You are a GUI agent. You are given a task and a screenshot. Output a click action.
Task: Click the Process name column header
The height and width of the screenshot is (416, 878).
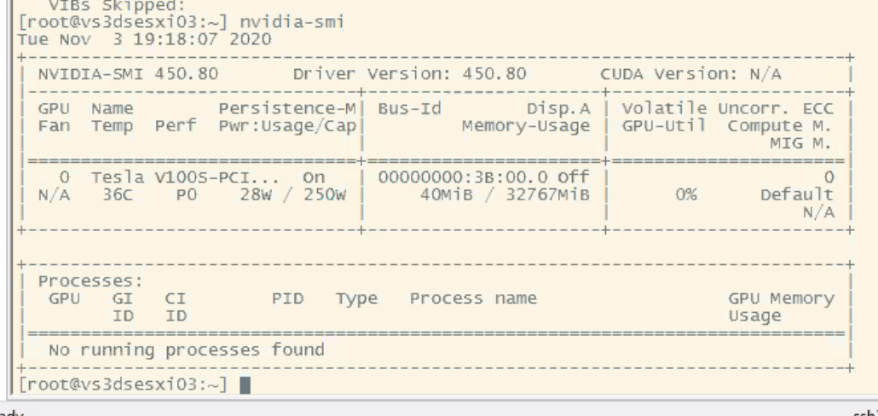point(473,298)
